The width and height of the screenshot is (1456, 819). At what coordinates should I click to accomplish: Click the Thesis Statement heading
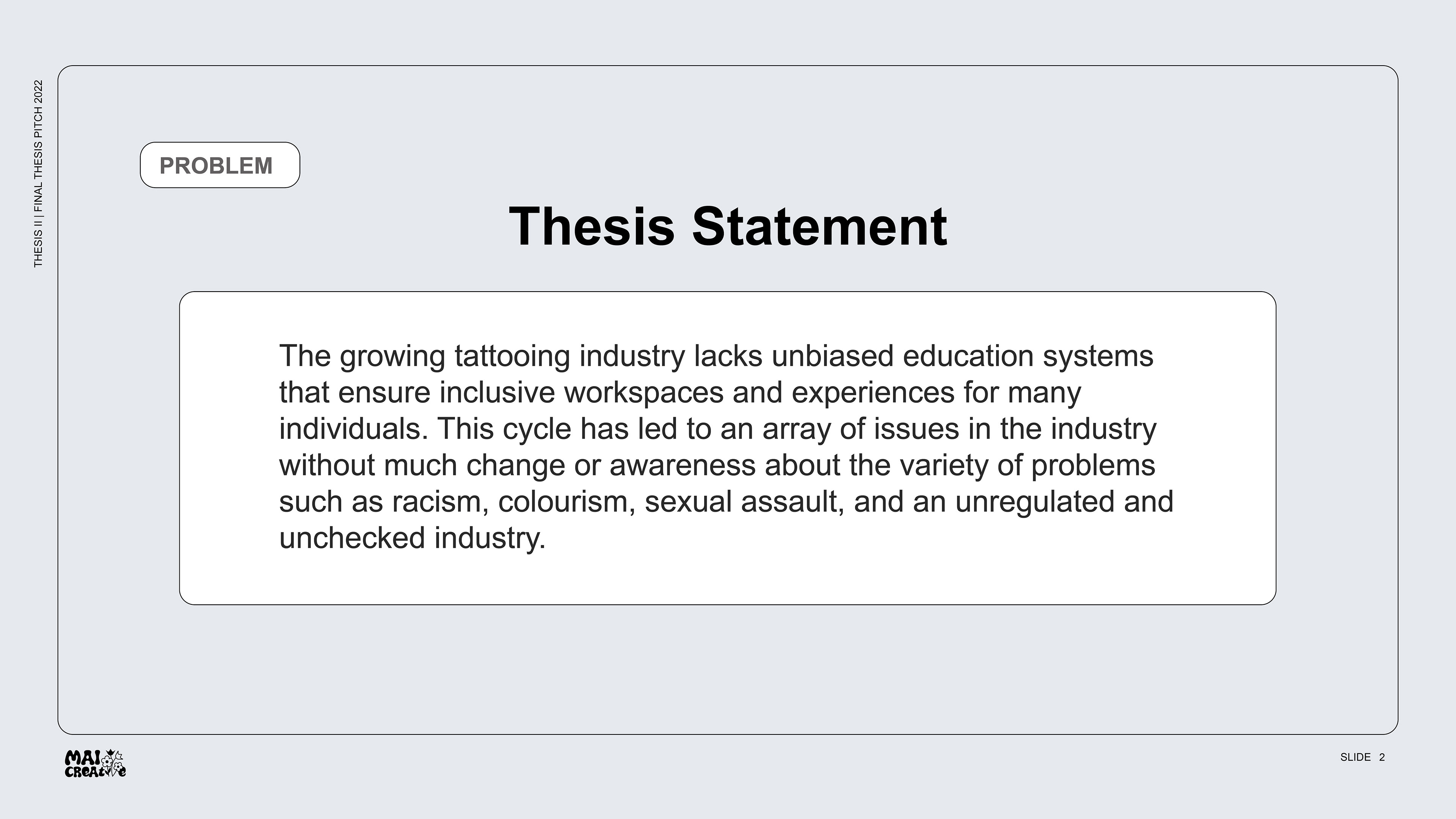[x=728, y=227]
